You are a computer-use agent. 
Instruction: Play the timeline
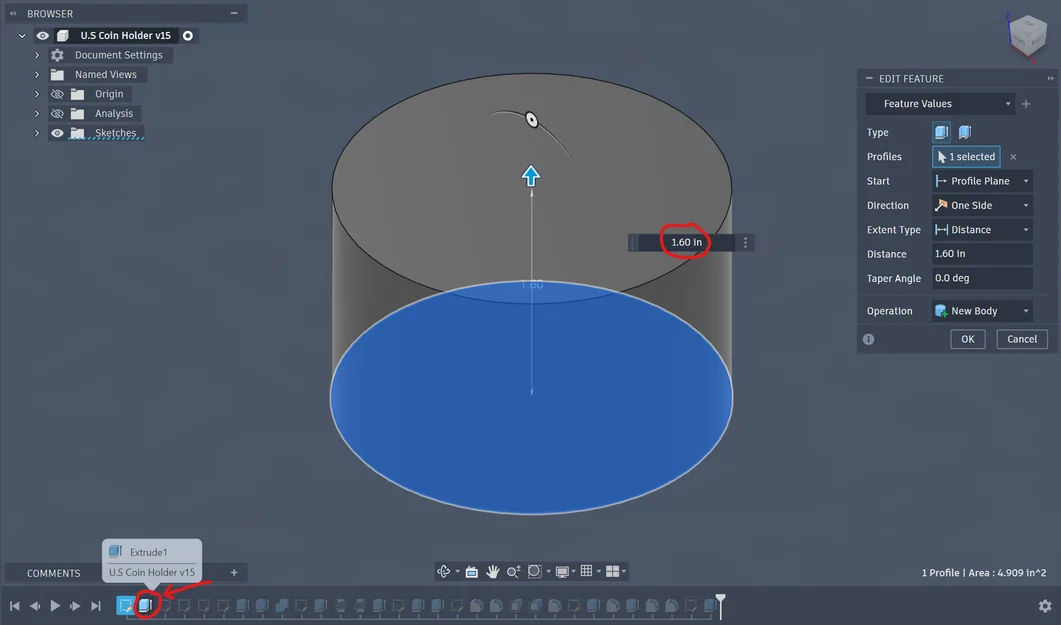[x=55, y=605]
